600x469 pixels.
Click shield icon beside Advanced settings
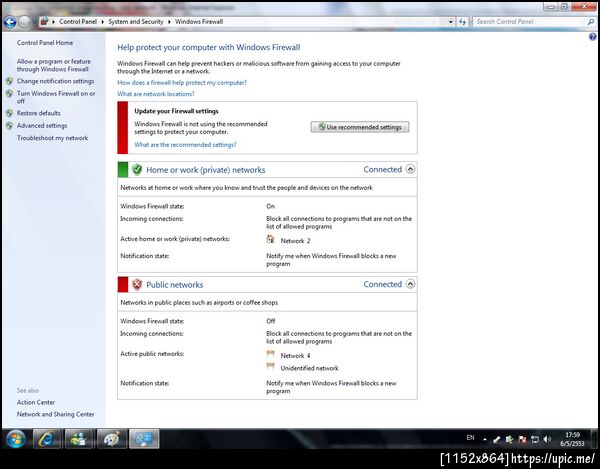coord(10,125)
